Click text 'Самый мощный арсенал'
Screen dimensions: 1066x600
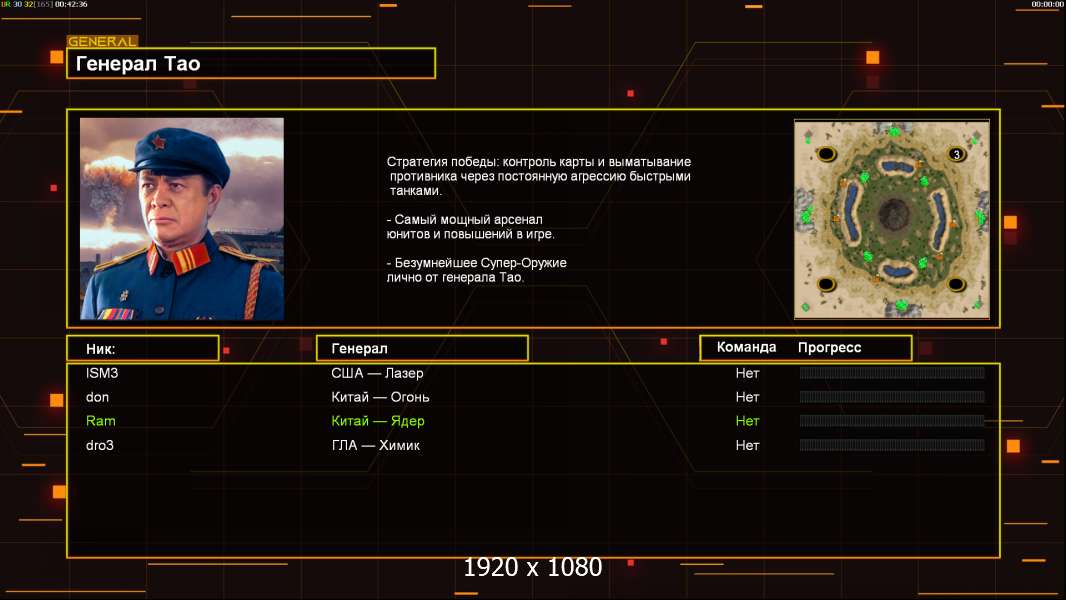[468, 219]
